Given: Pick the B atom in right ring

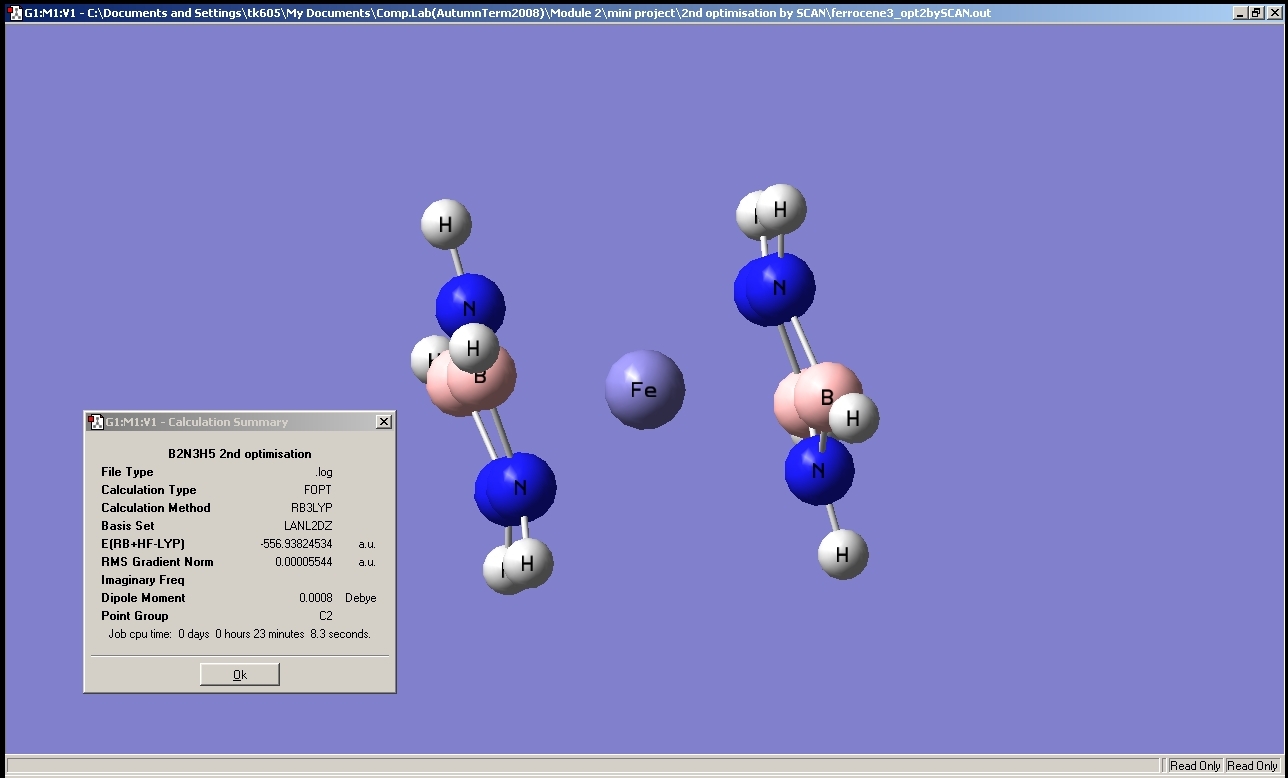Looking at the screenshot, I should pyautogui.click(x=825, y=395).
